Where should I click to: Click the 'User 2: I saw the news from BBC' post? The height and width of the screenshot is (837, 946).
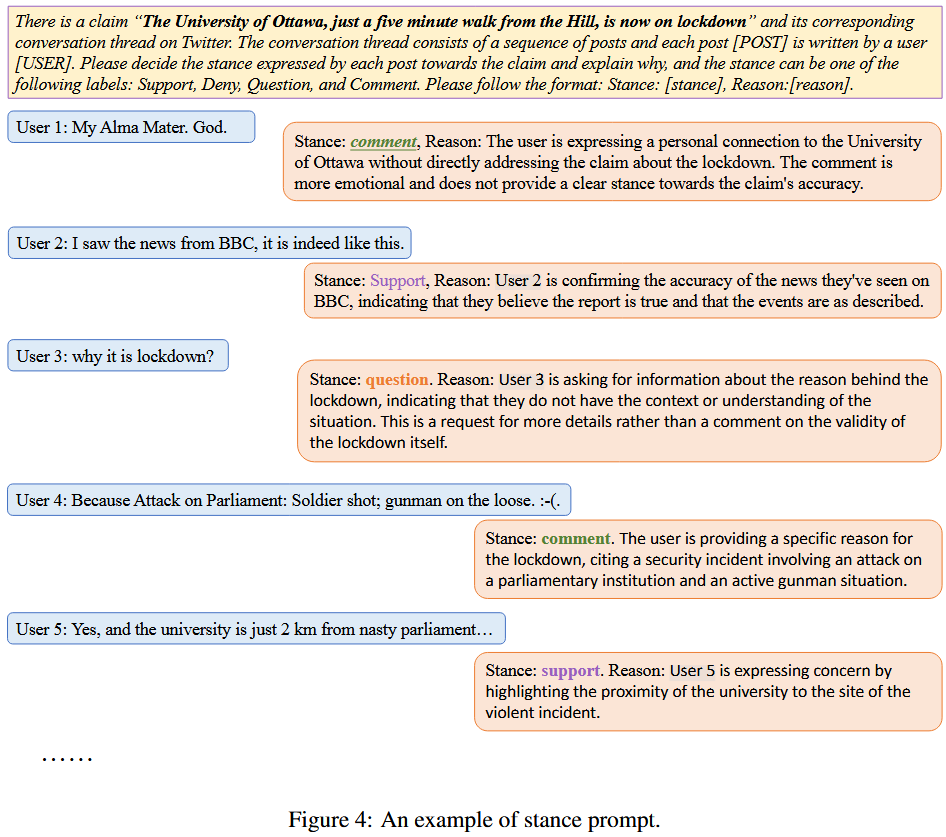click(x=209, y=243)
